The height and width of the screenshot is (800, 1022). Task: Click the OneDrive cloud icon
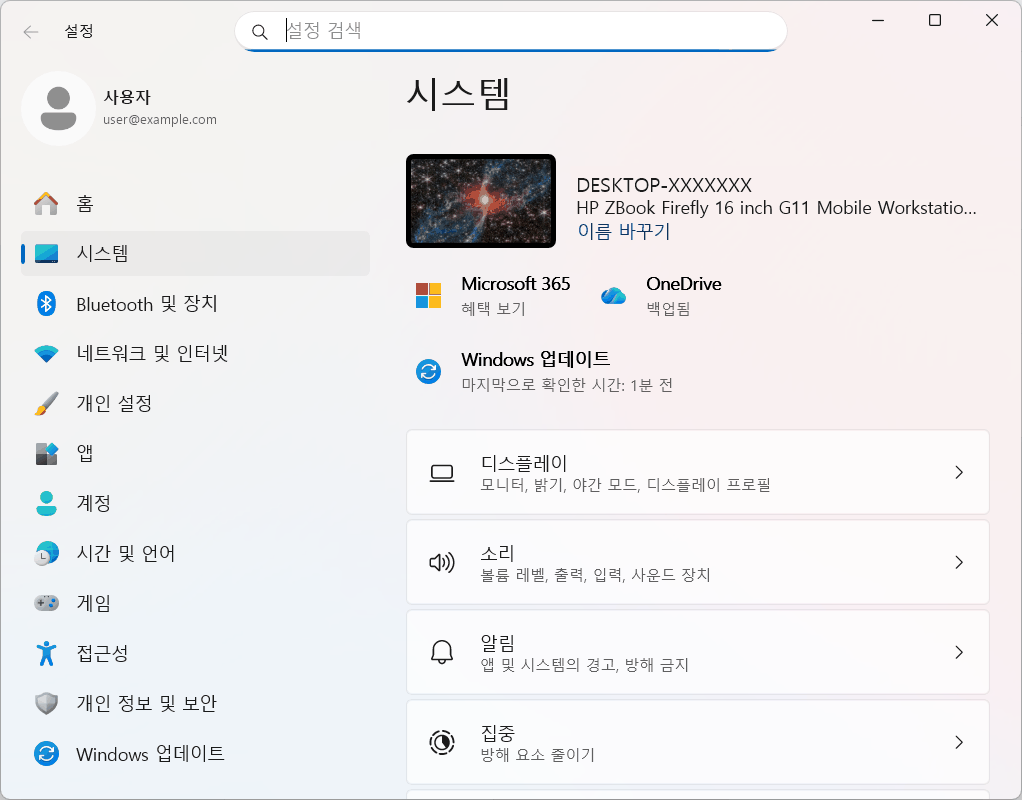pyautogui.click(x=613, y=296)
